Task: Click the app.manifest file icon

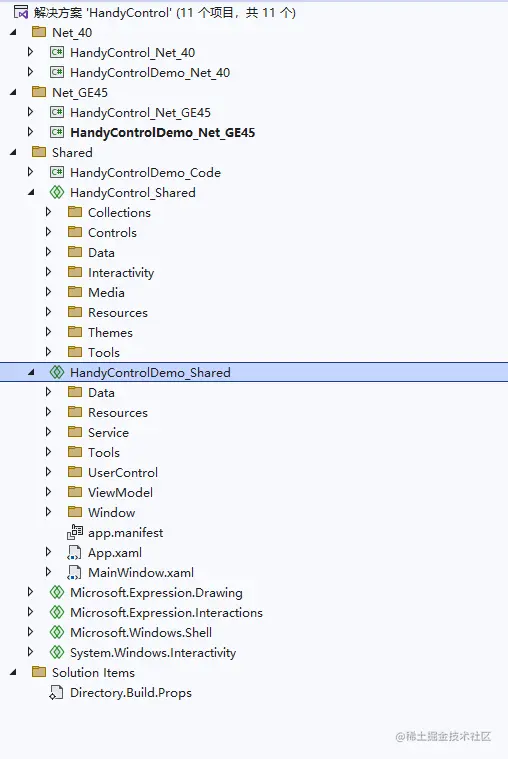Action: pyautogui.click(x=75, y=532)
